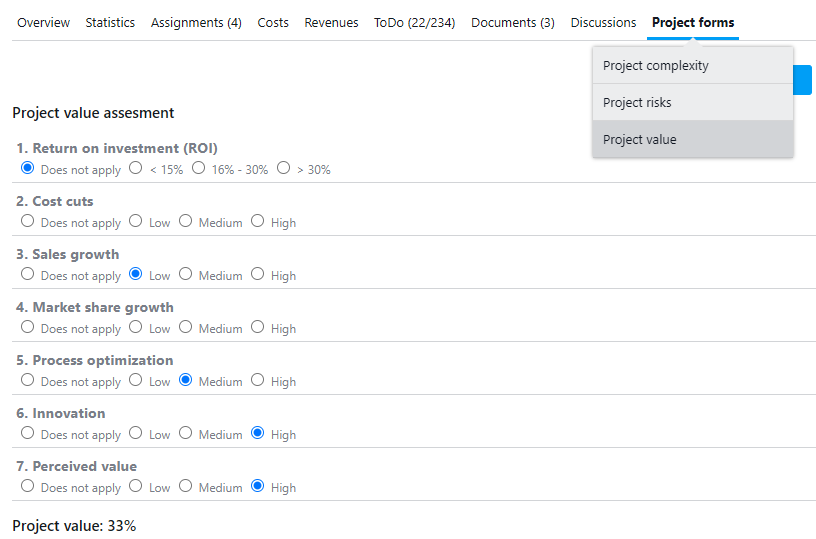This screenshot has height=539, width=816.
Task: Open the Assignments (4) tab
Action: click(x=196, y=22)
